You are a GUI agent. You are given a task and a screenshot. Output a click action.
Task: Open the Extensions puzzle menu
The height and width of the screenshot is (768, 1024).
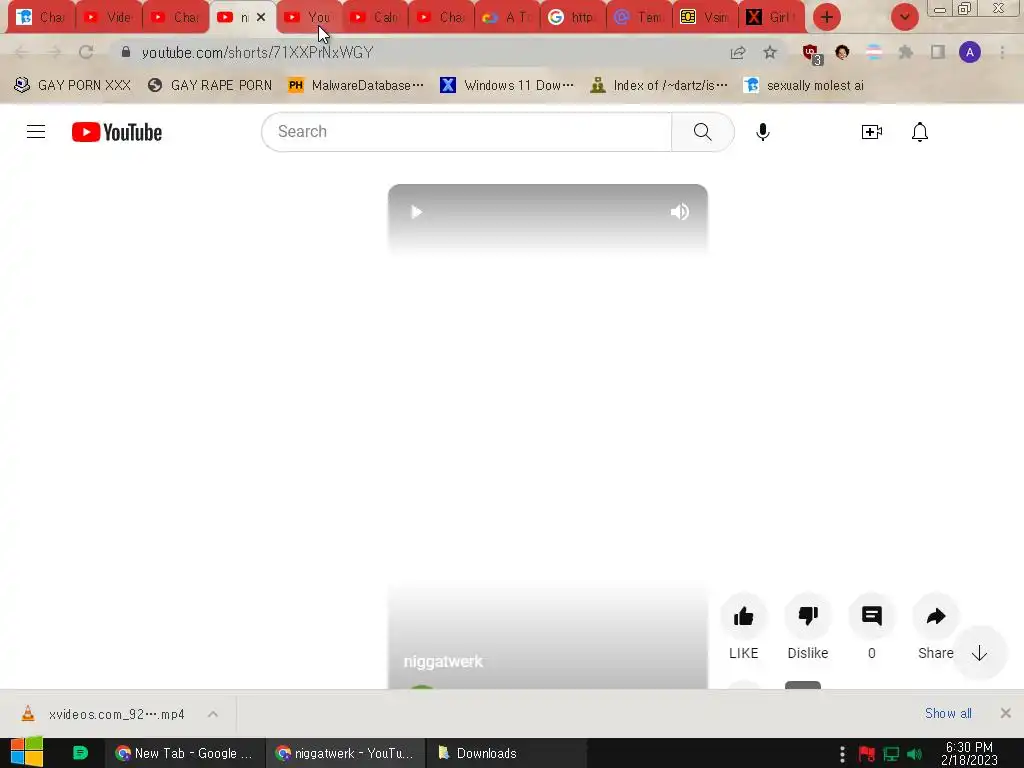point(905,52)
